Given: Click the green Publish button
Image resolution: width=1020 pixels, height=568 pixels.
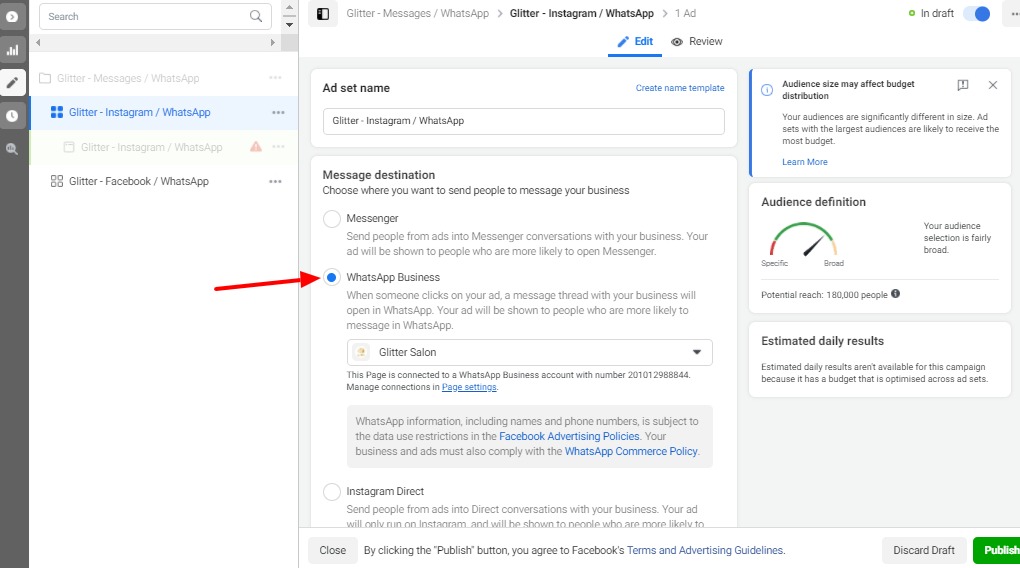Looking at the screenshot, I should click(997, 550).
